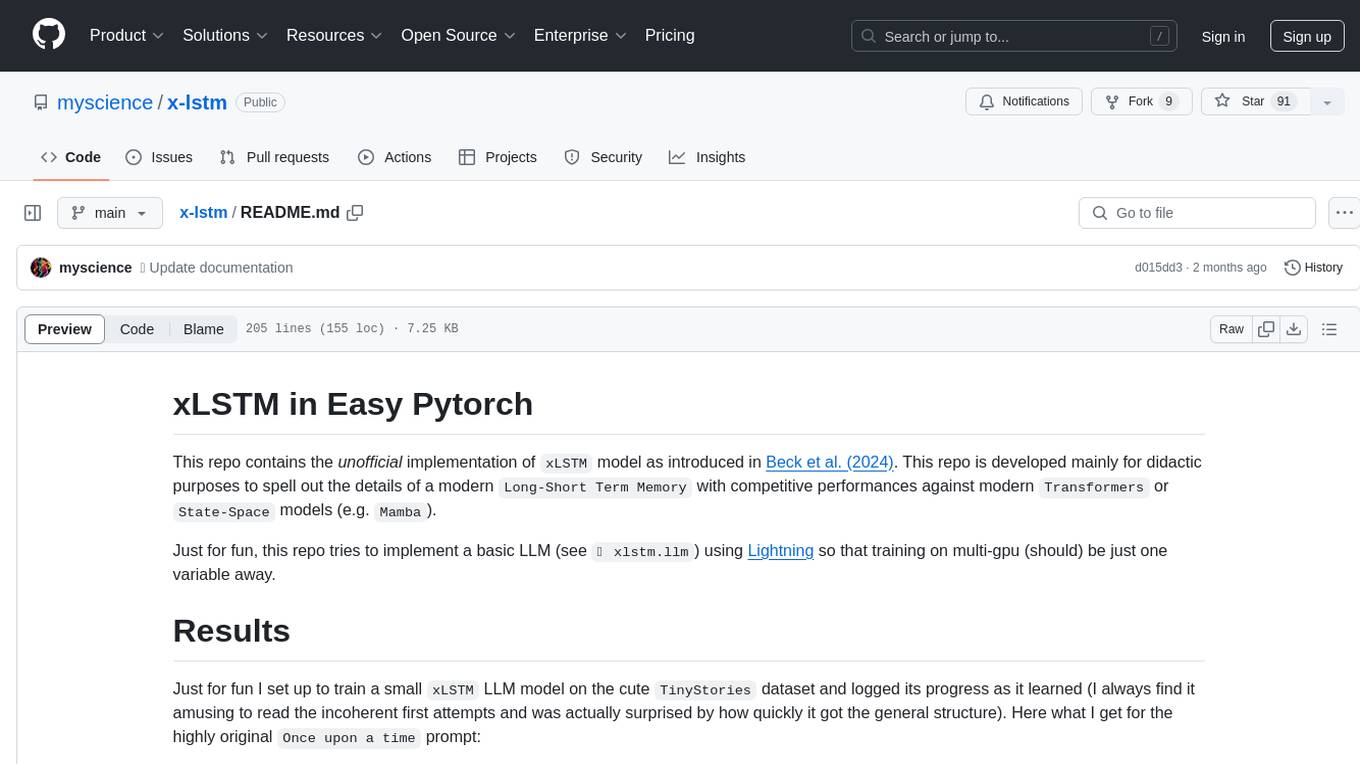Open the document outline icon

(1329, 329)
